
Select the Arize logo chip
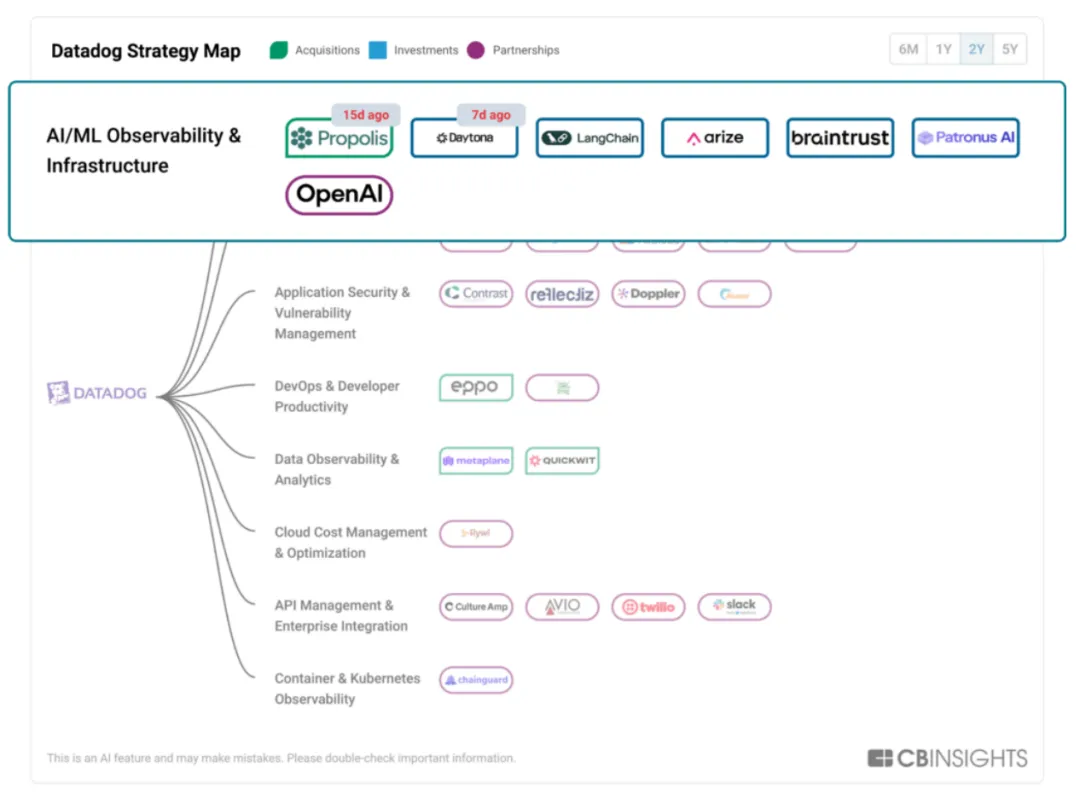(715, 139)
